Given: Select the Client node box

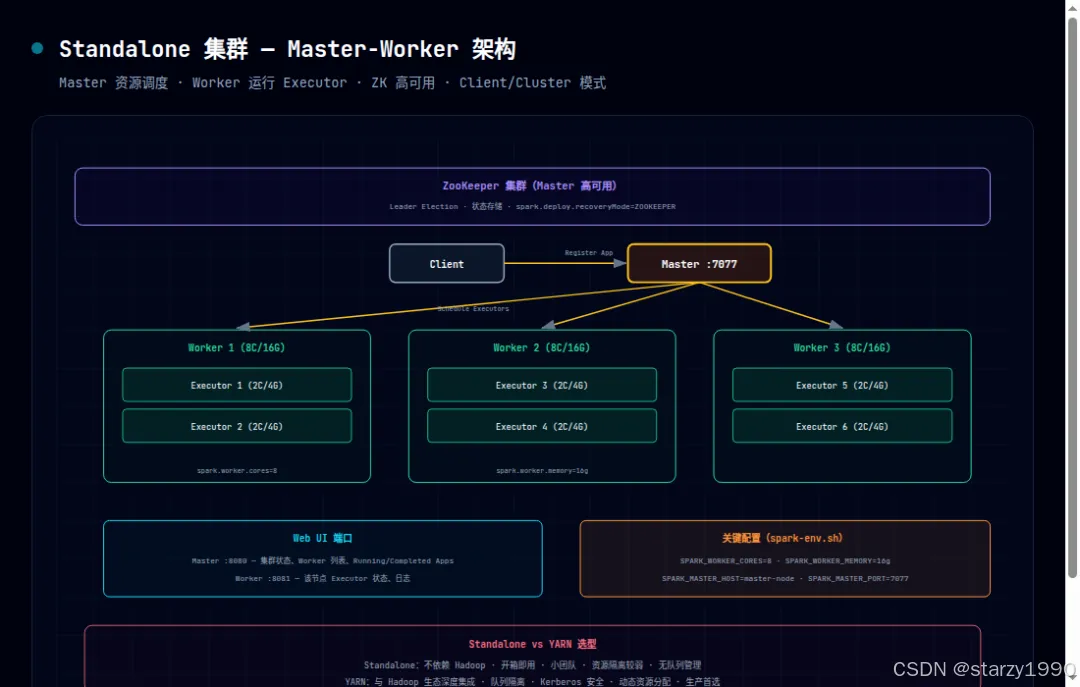Looking at the screenshot, I should 446,263.
